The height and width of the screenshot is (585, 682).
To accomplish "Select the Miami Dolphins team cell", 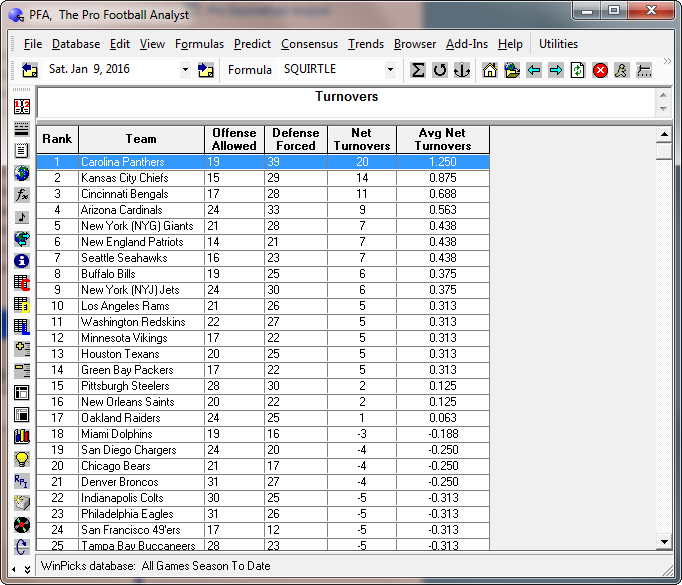I will [141, 434].
